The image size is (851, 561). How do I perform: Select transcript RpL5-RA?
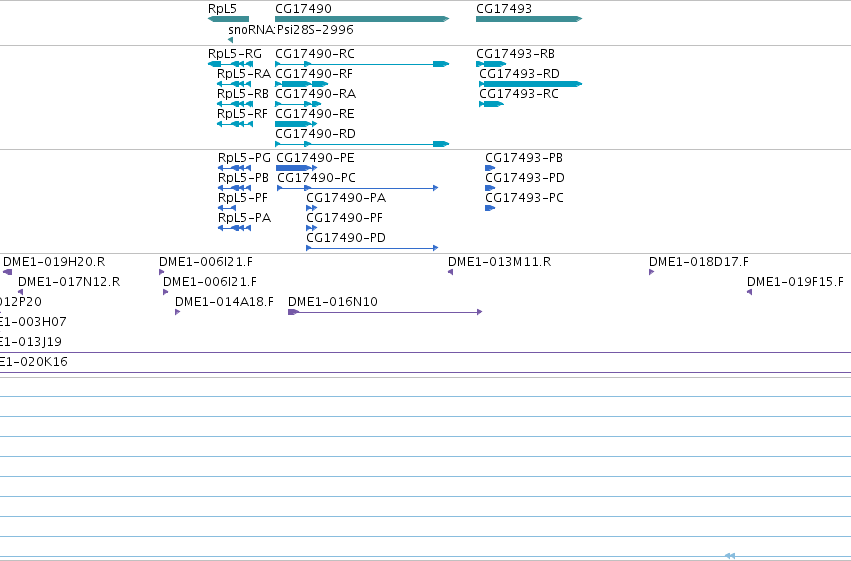pos(244,74)
